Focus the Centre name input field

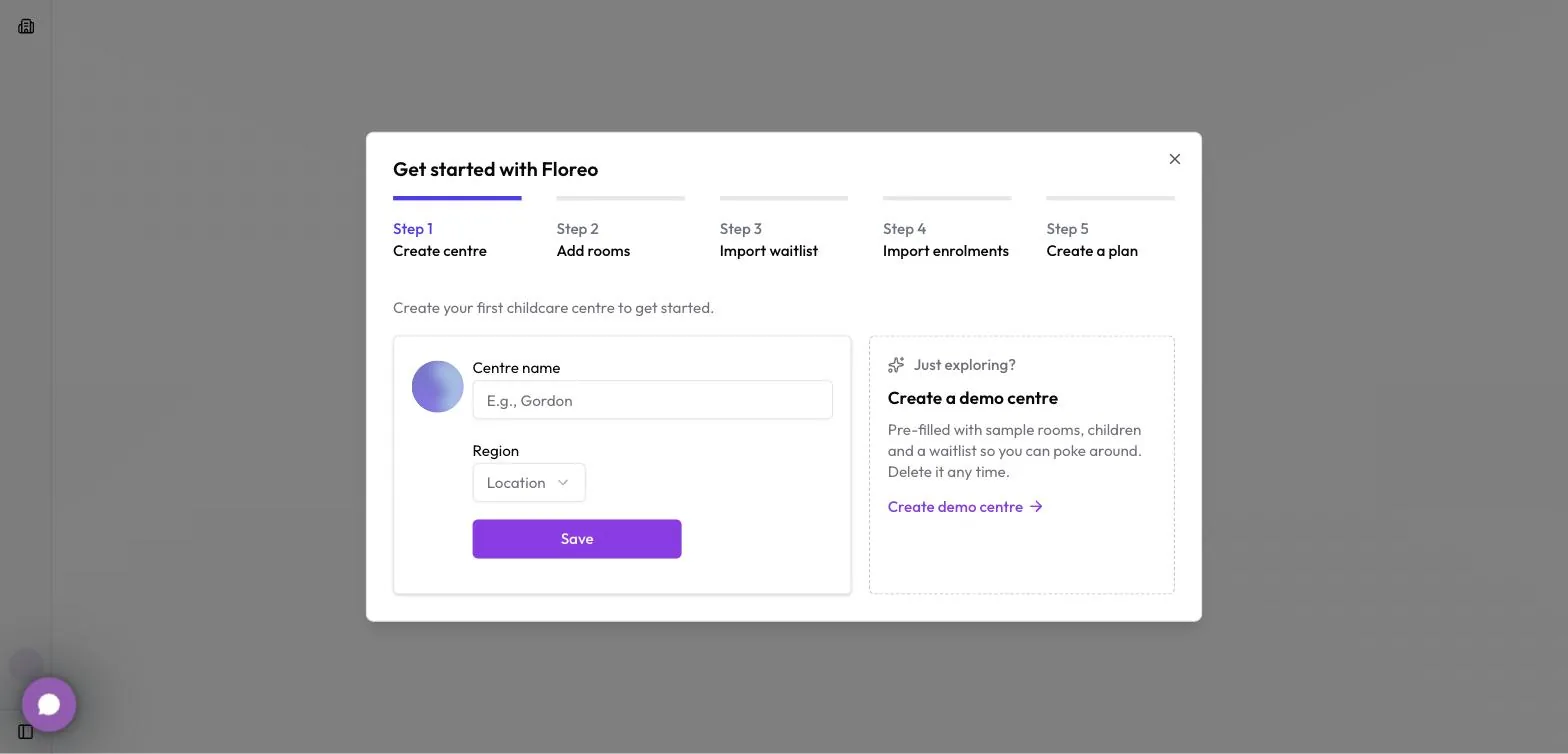(x=652, y=400)
